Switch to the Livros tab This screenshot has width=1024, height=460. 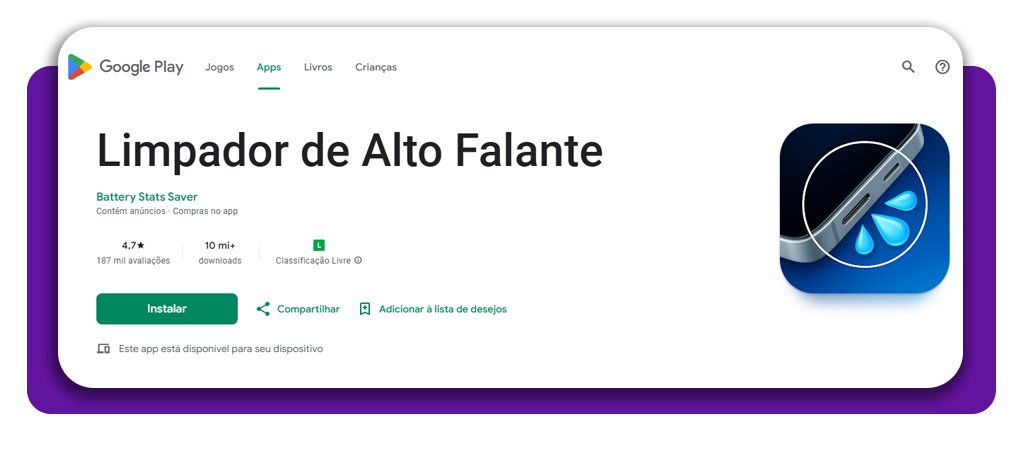tap(318, 67)
